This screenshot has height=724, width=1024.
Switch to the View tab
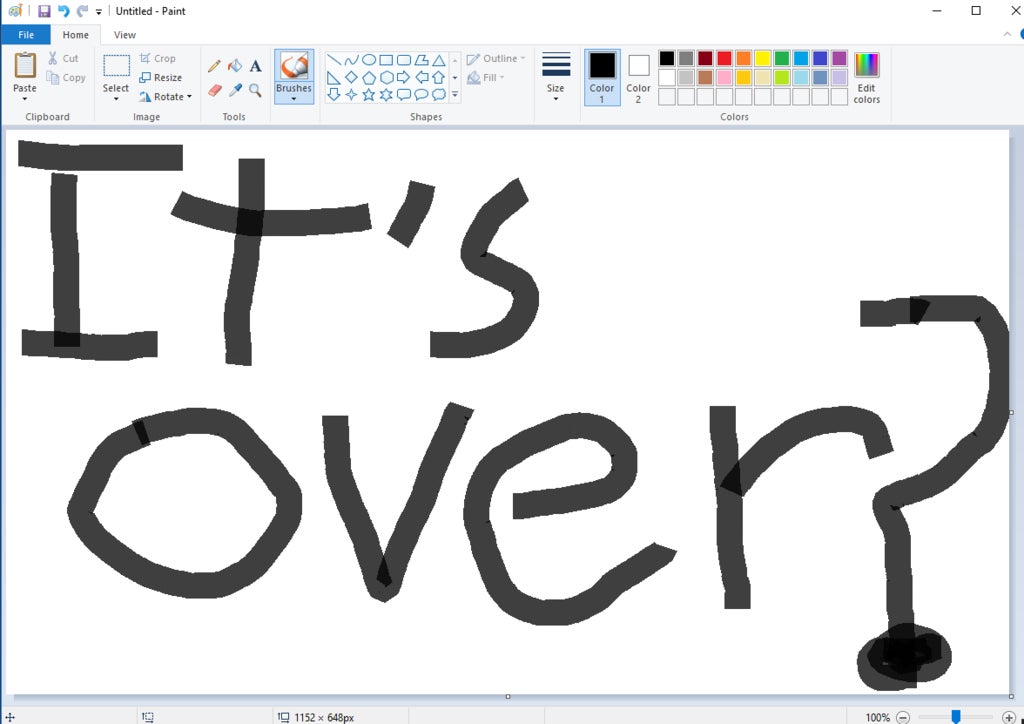(125, 35)
